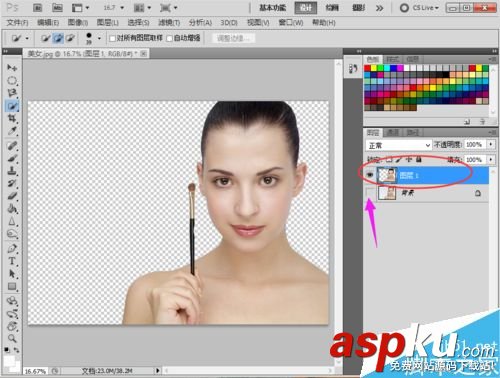500x378 pixels.
Task: Show more workspaces via double-arrow button
Action: [379, 8]
